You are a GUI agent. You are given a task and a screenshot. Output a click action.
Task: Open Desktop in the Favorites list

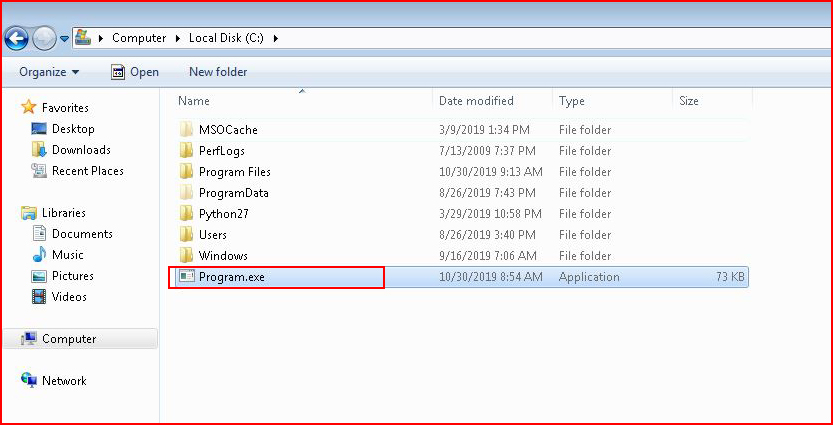73,129
